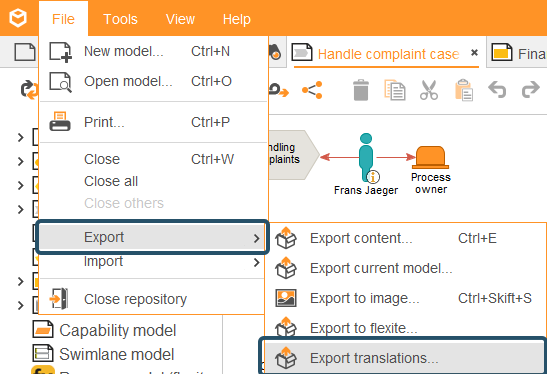Image resolution: width=547 pixels, height=374 pixels.
Task: Click the printer icon
Action: (60, 121)
